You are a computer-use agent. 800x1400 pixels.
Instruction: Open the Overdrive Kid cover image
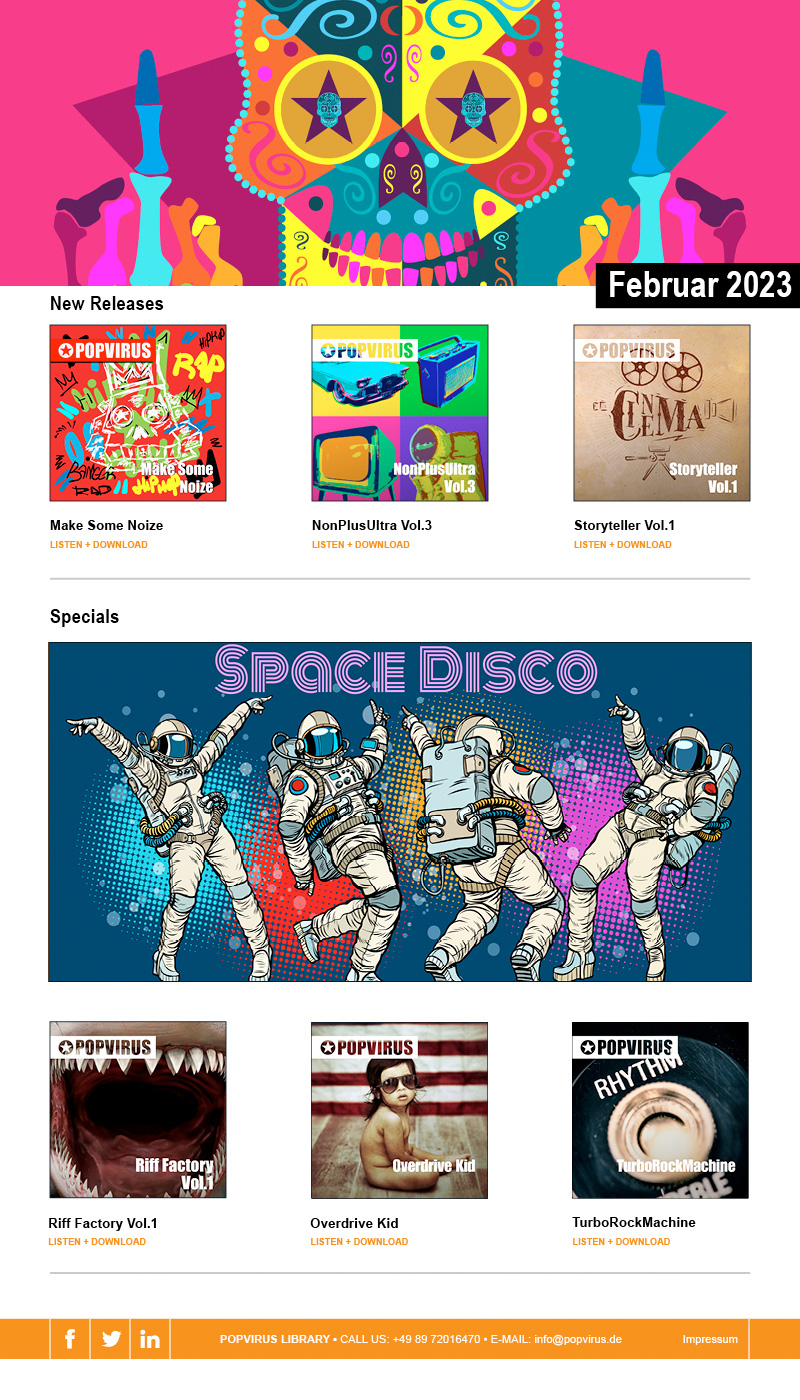tap(400, 1110)
